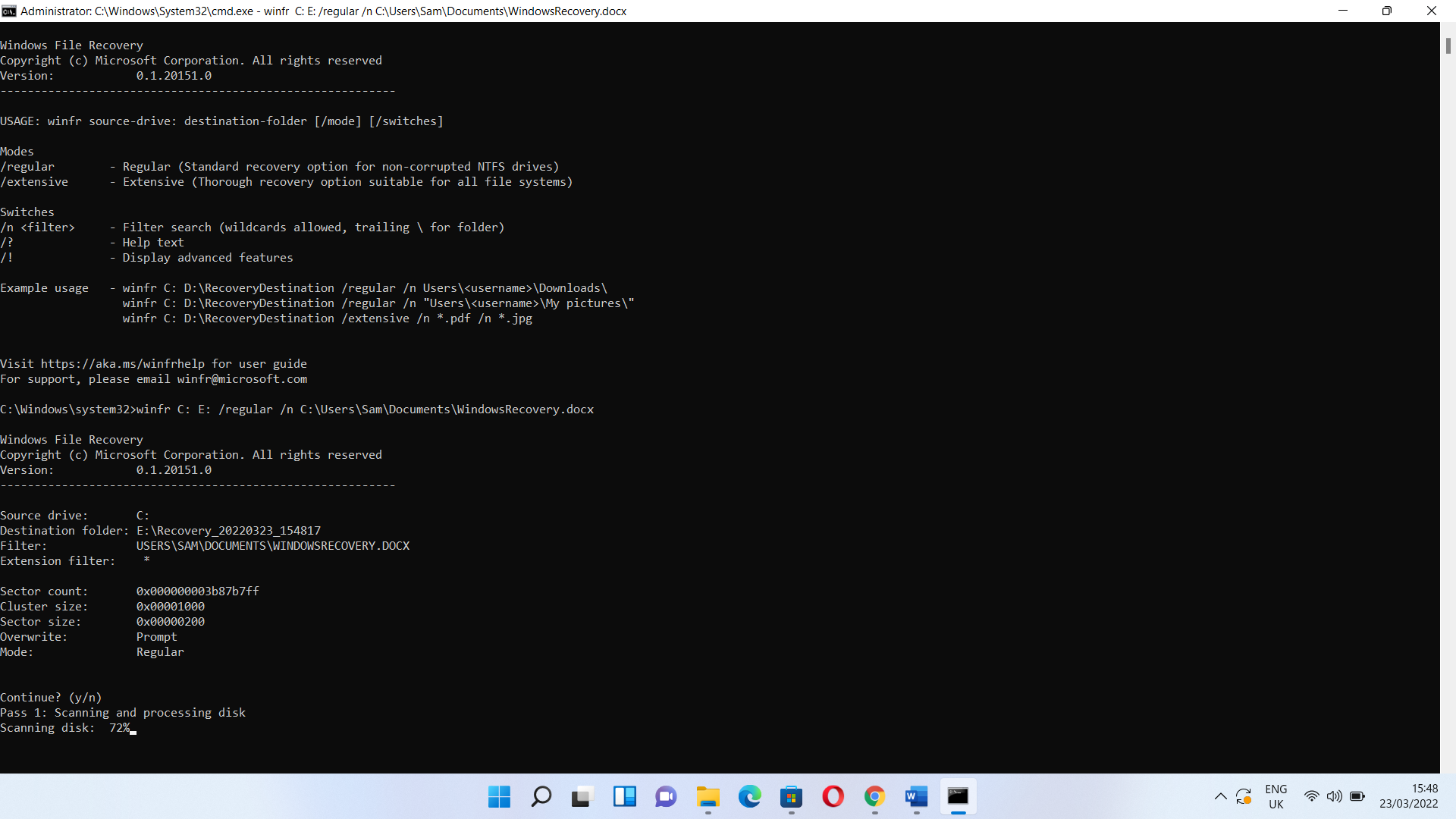Open clock showing 15:48 23/03/2022

pos(1408,796)
